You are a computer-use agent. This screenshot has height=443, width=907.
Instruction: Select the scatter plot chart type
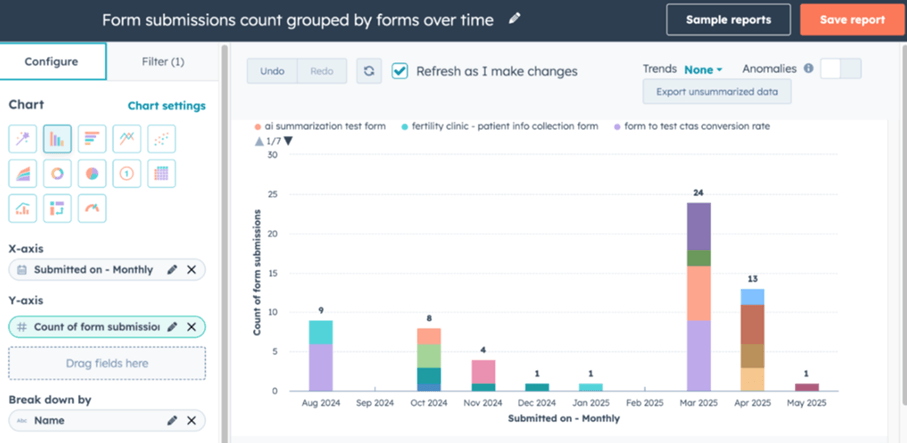click(x=161, y=139)
